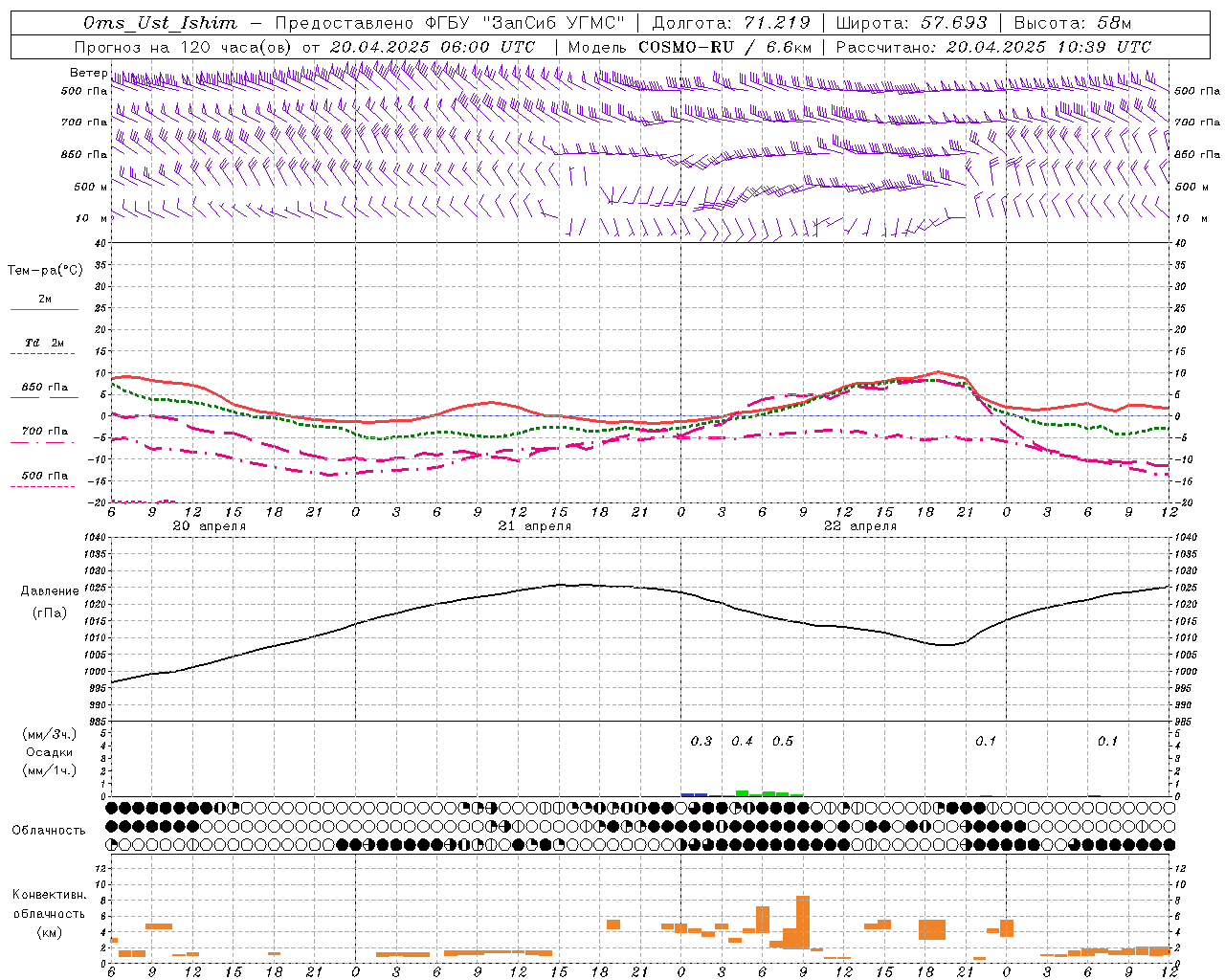Select the 10 м wind level label on left
This screenshot has width=1225, height=980.
[93, 218]
